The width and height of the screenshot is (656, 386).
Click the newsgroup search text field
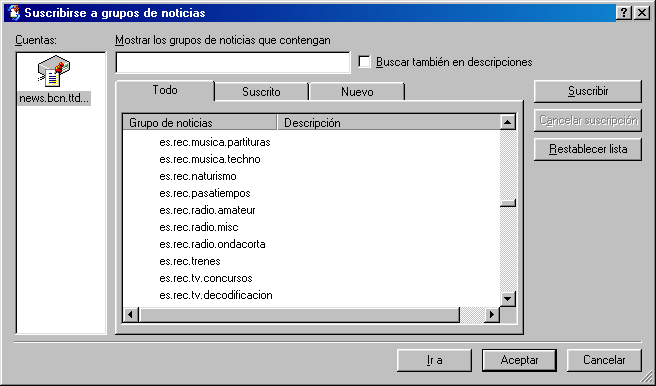[x=233, y=63]
